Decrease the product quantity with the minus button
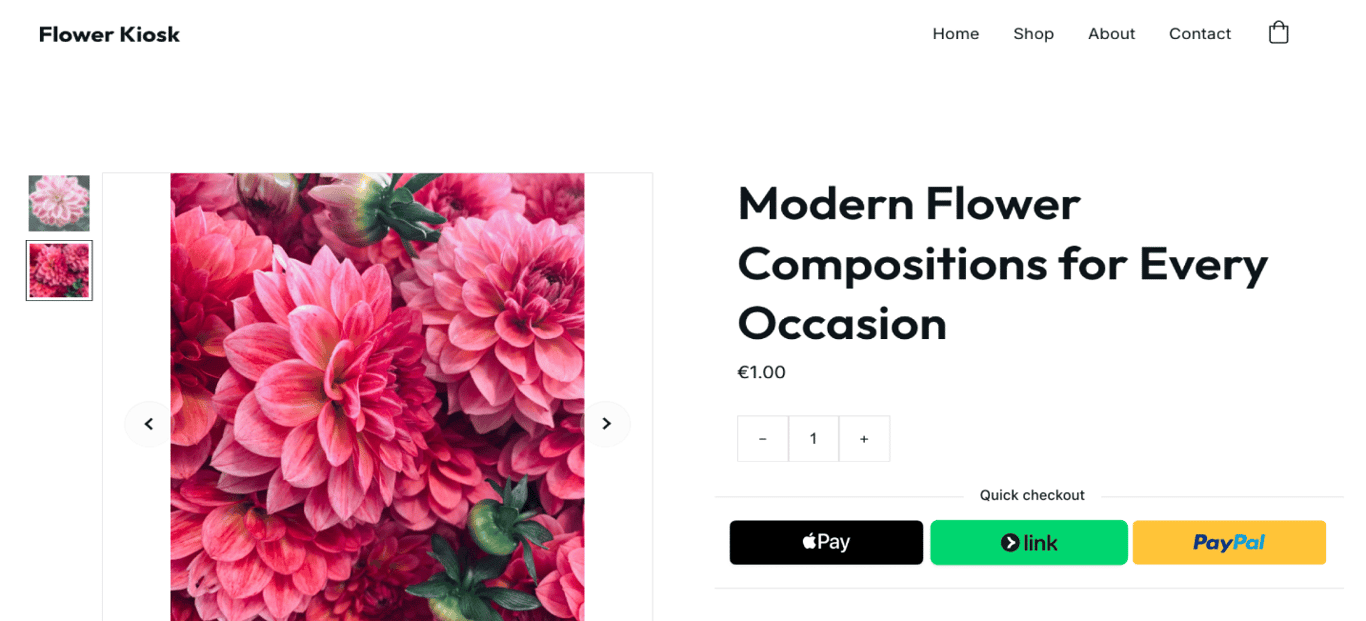Screen dimensions: 1366x621 click(763, 438)
